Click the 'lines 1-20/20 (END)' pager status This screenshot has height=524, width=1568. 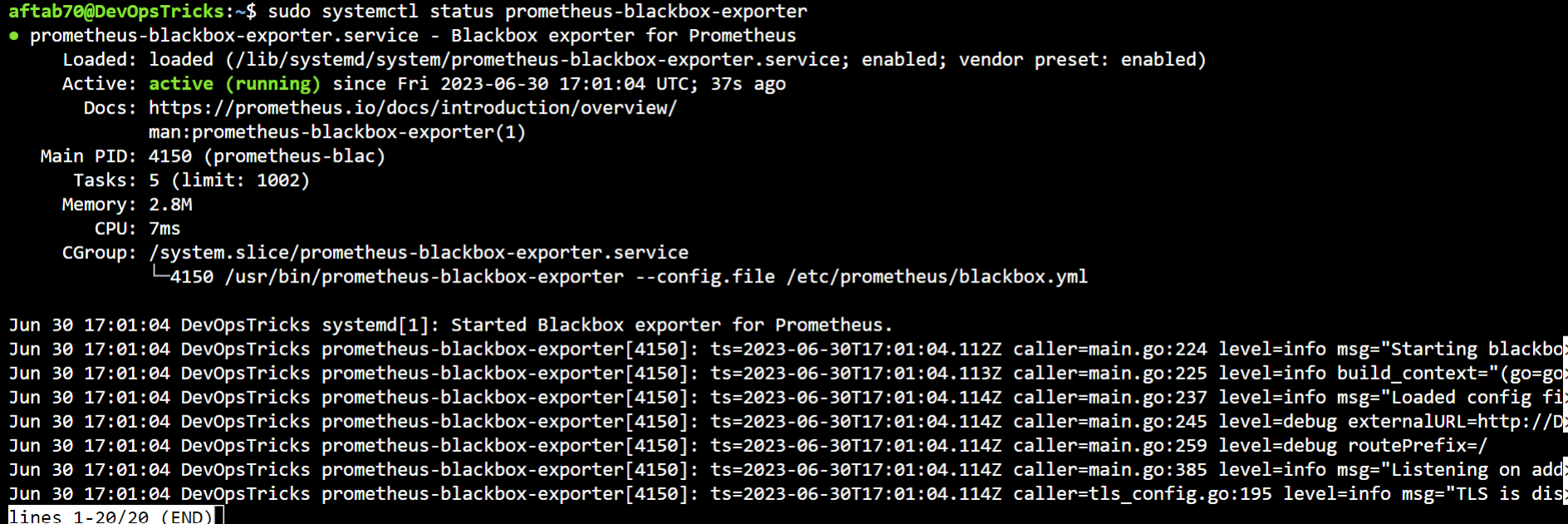110,517
